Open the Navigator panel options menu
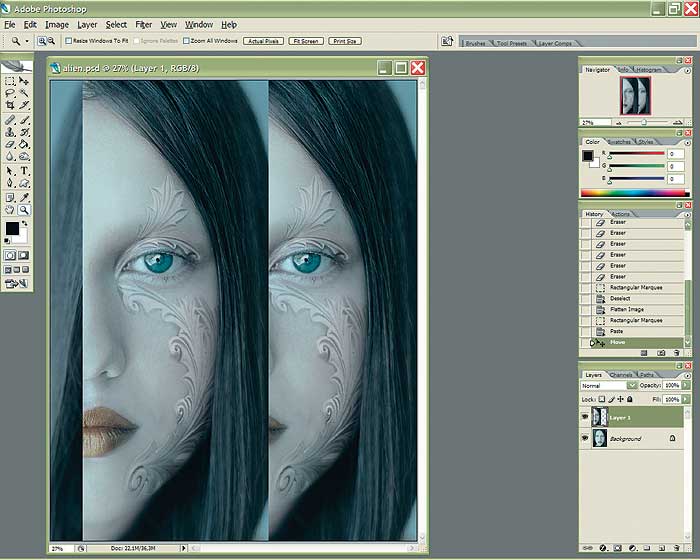The image size is (700, 560). (x=687, y=71)
